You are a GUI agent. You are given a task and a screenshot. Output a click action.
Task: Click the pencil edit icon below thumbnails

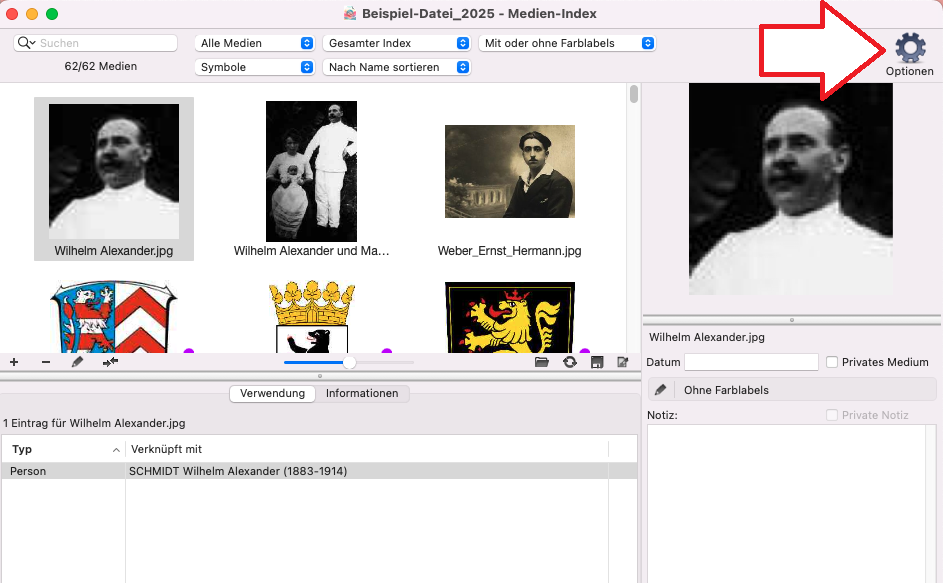(77, 362)
